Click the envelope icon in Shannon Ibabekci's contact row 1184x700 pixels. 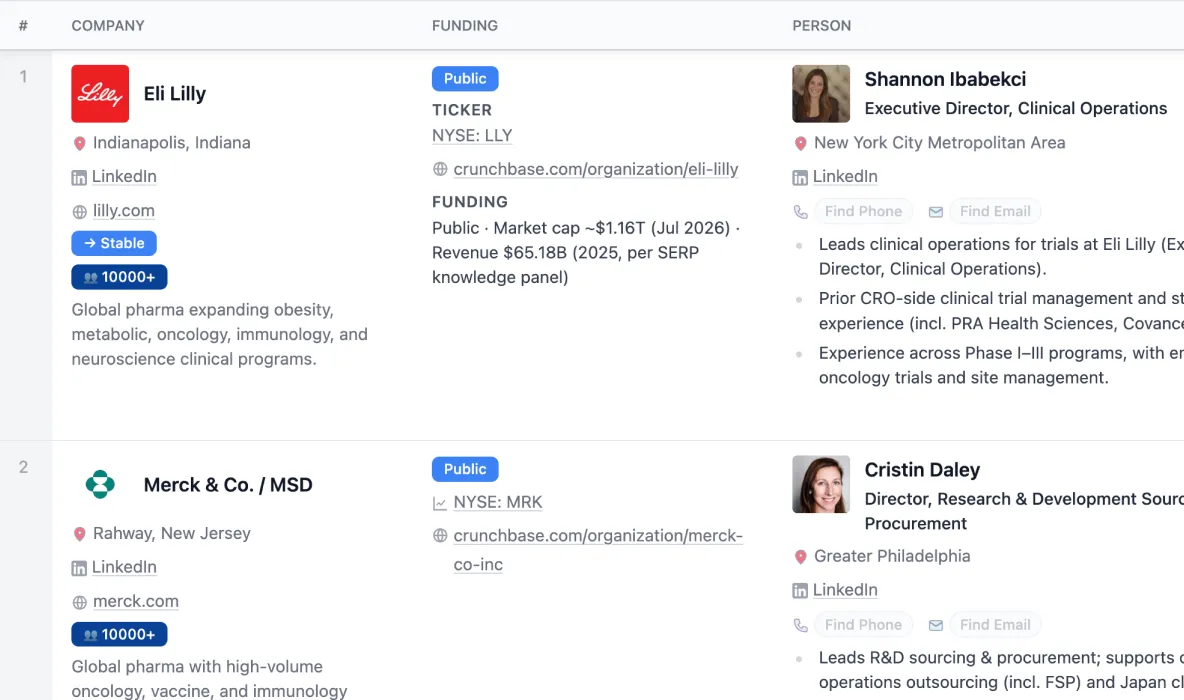(x=936, y=212)
